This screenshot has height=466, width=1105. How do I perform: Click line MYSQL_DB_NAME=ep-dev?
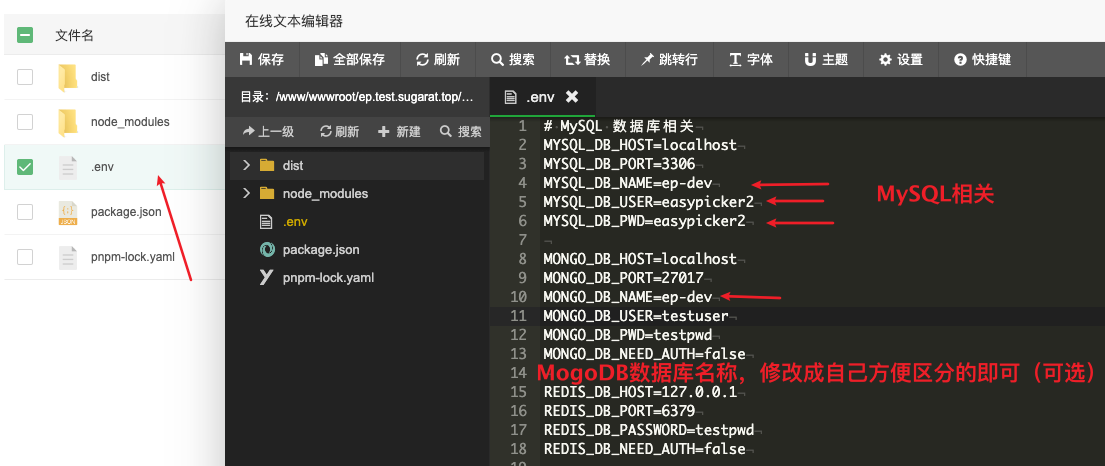click(x=627, y=183)
